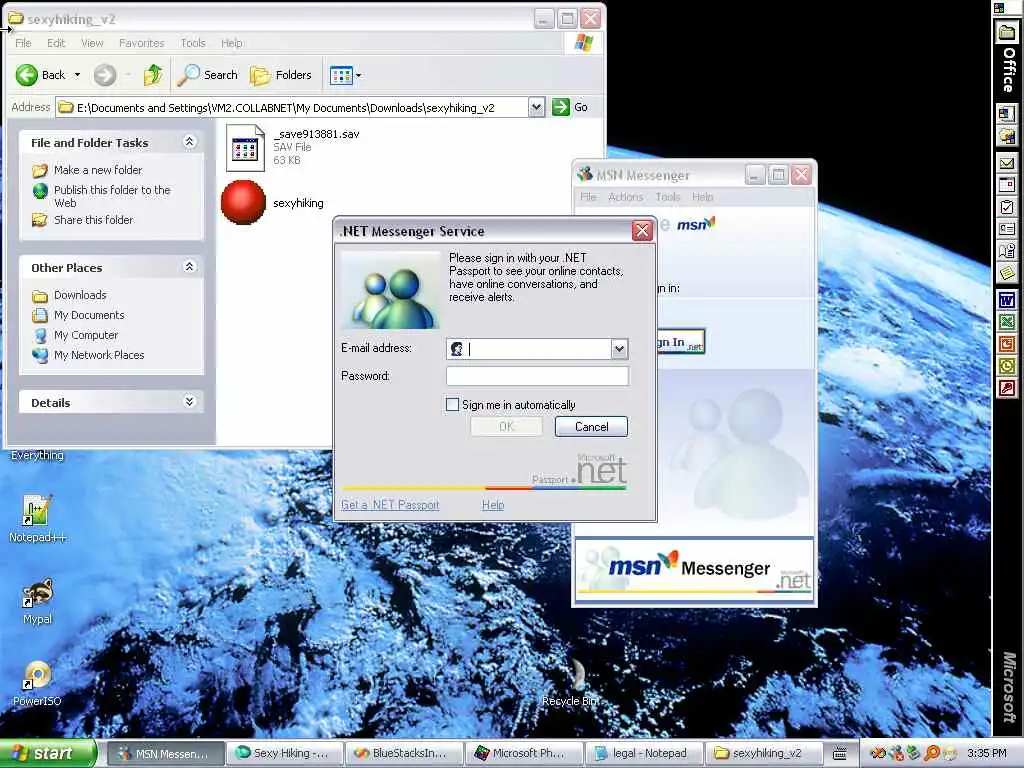Viewport: 1024px width, 768px height.
Task: Select the red sexyhiking application icon
Action: tap(243, 202)
